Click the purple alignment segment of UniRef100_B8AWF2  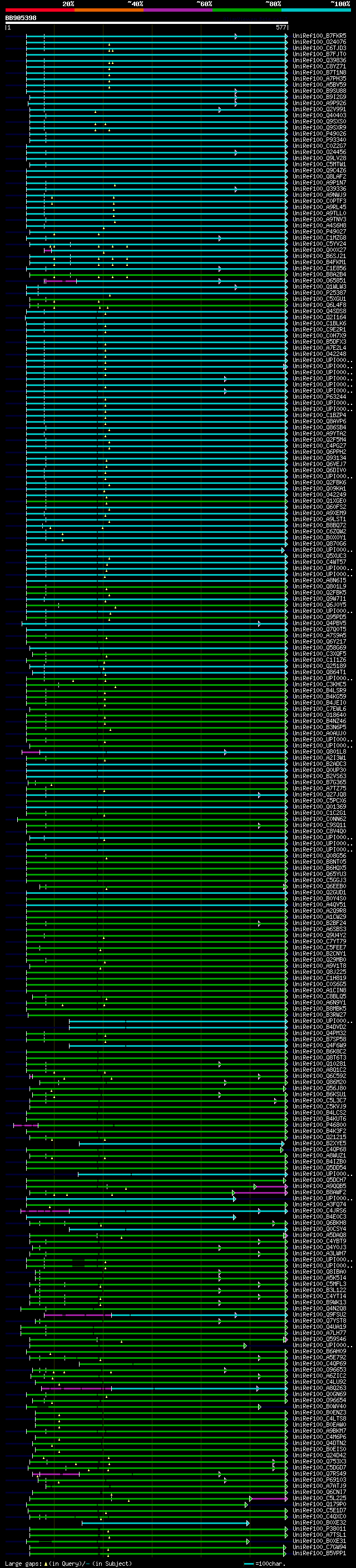tap(260, 1193)
